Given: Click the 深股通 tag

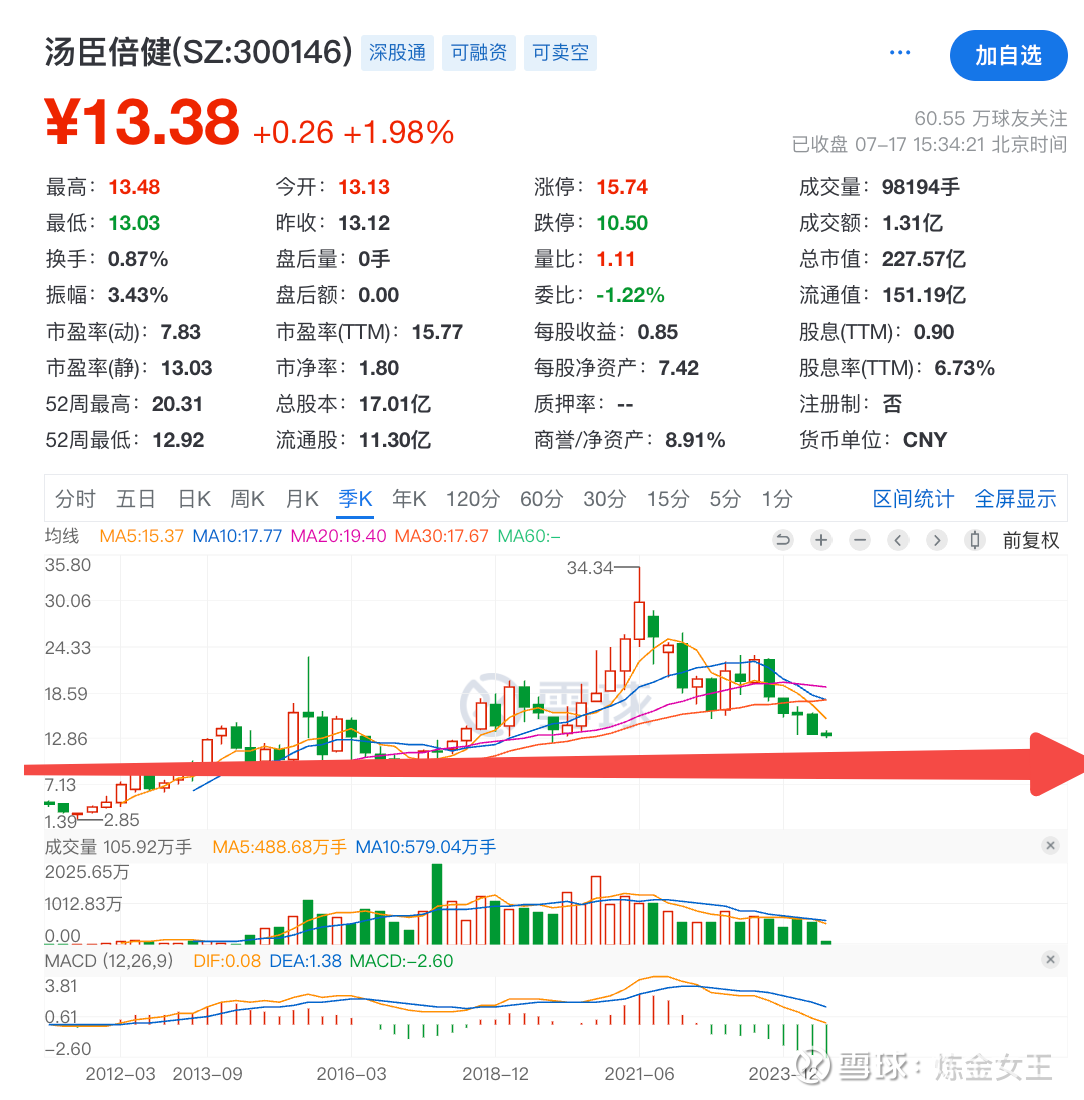Looking at the screenshot, I should (397, 53).
